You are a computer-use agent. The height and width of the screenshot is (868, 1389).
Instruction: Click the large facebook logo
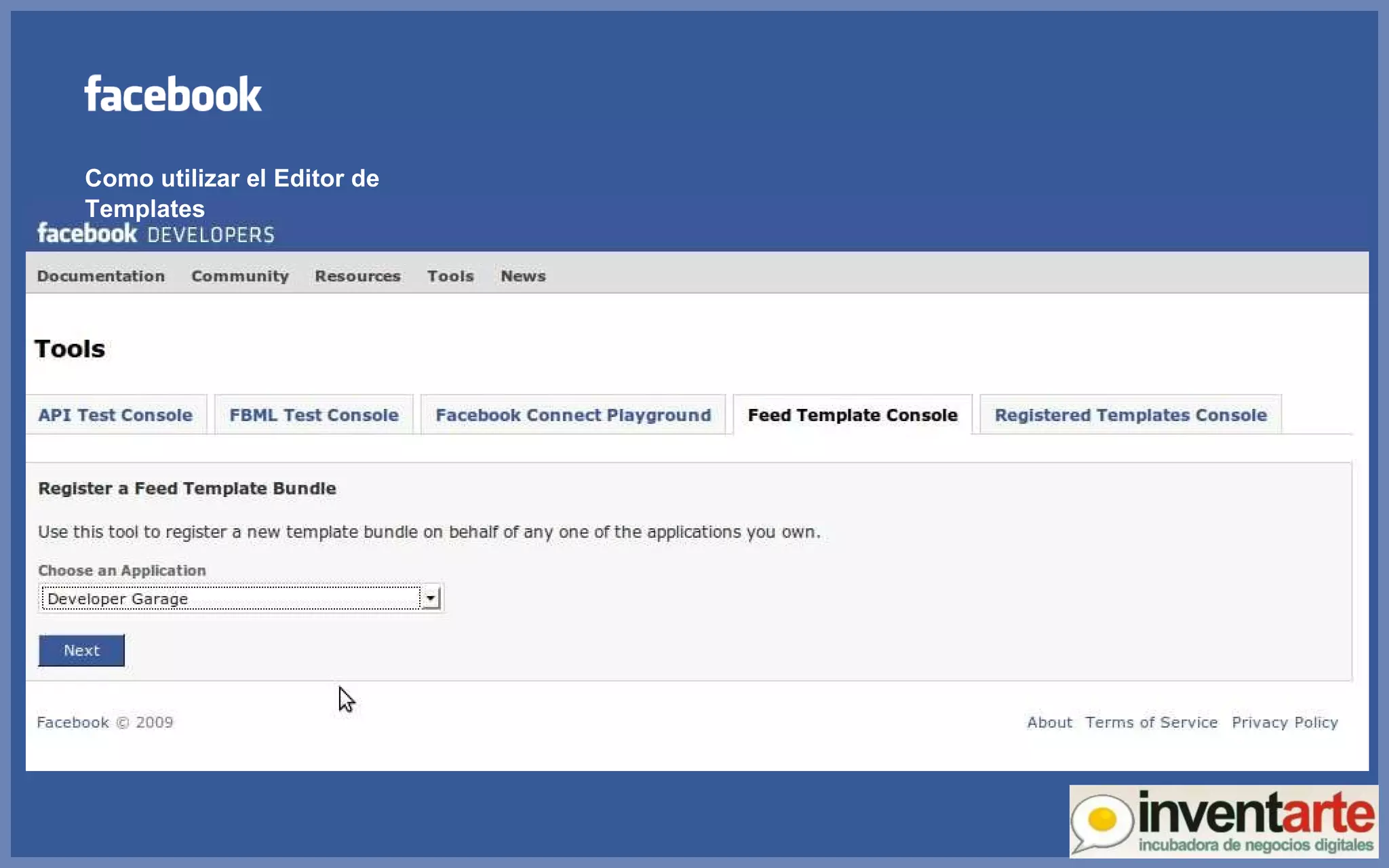pos(173,94)
